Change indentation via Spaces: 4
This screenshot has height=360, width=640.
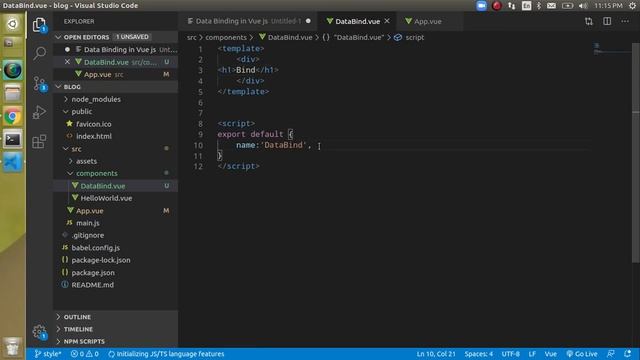point(478,354)
